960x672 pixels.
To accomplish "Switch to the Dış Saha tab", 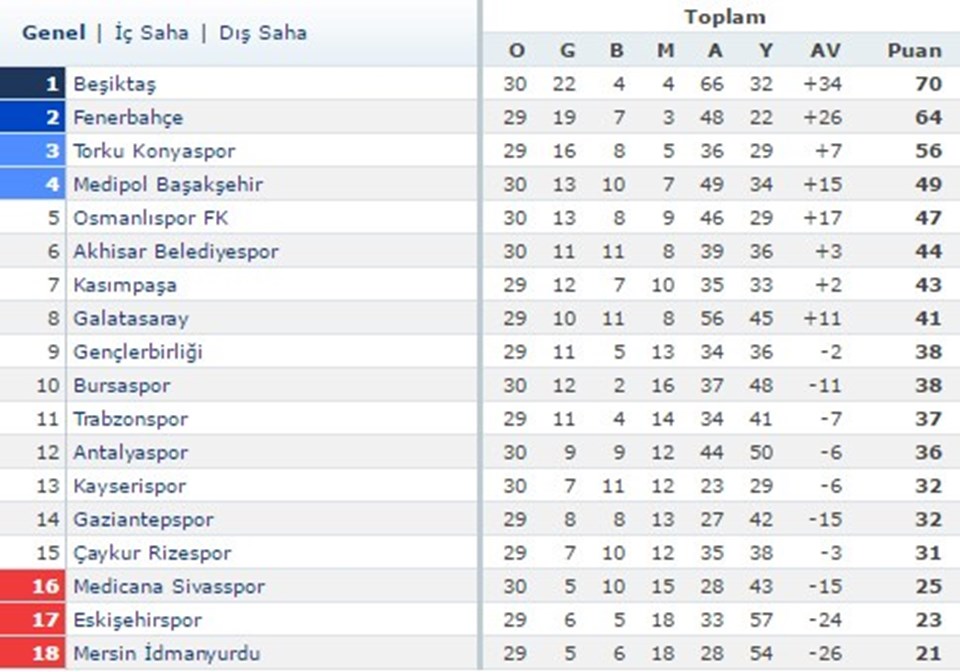I will (x=263, y=32).
